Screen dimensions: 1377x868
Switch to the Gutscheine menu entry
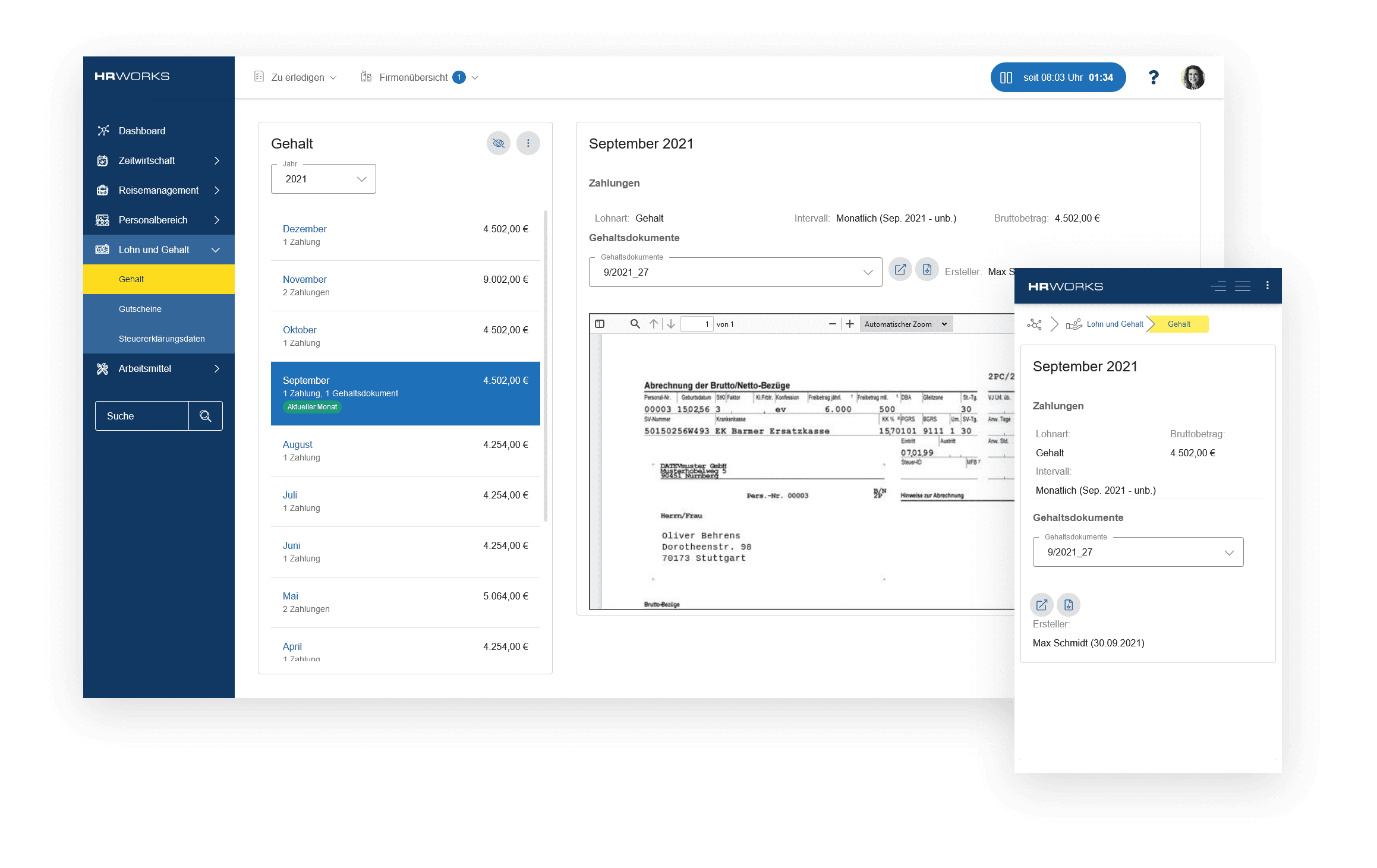click(140, 308)
